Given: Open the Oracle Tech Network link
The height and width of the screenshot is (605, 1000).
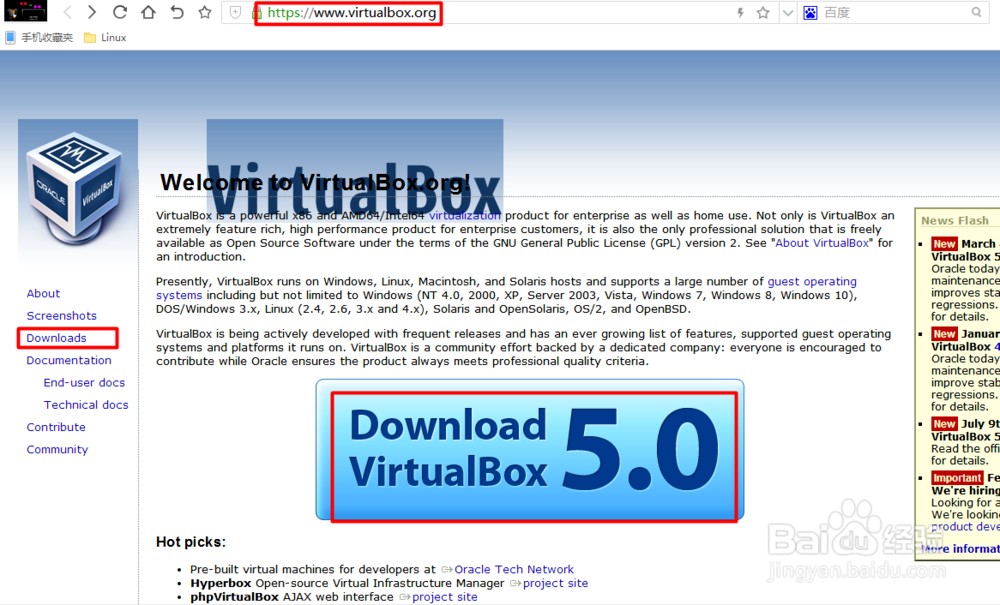Looking at the screenshot, I should click(x=514, y=569).
